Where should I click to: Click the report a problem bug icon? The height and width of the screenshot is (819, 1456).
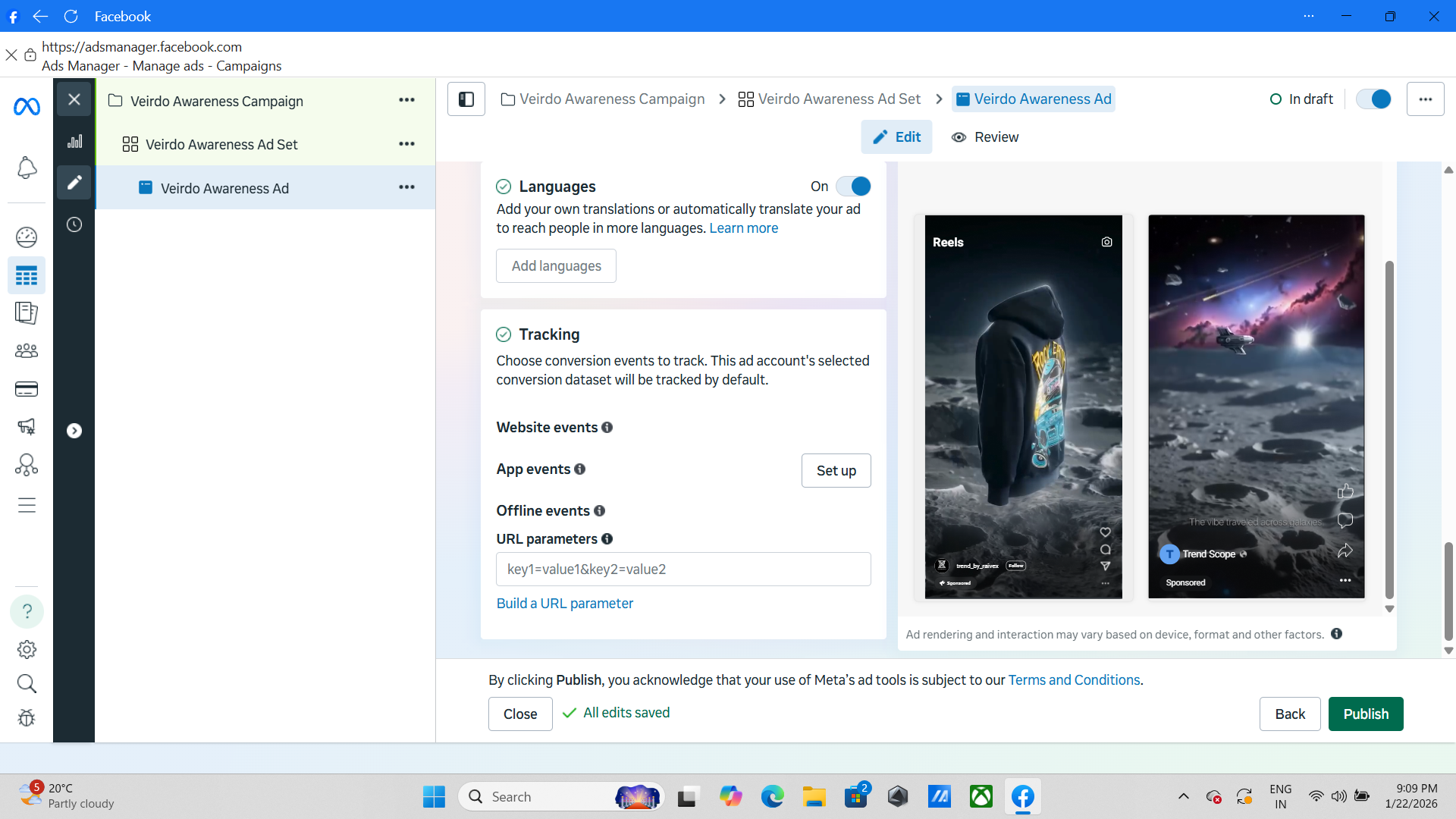coord(27,717)
